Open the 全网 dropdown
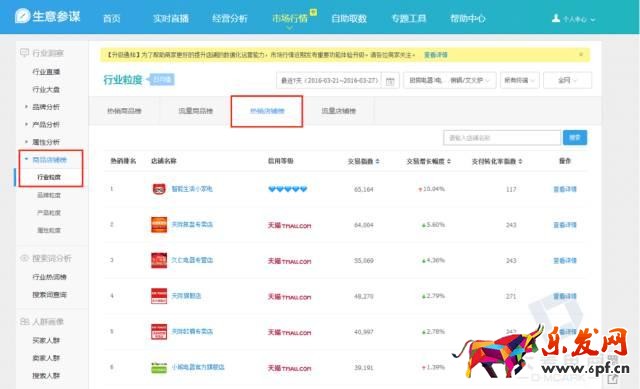Screen dimensions: 640x389 click(567, 80)
